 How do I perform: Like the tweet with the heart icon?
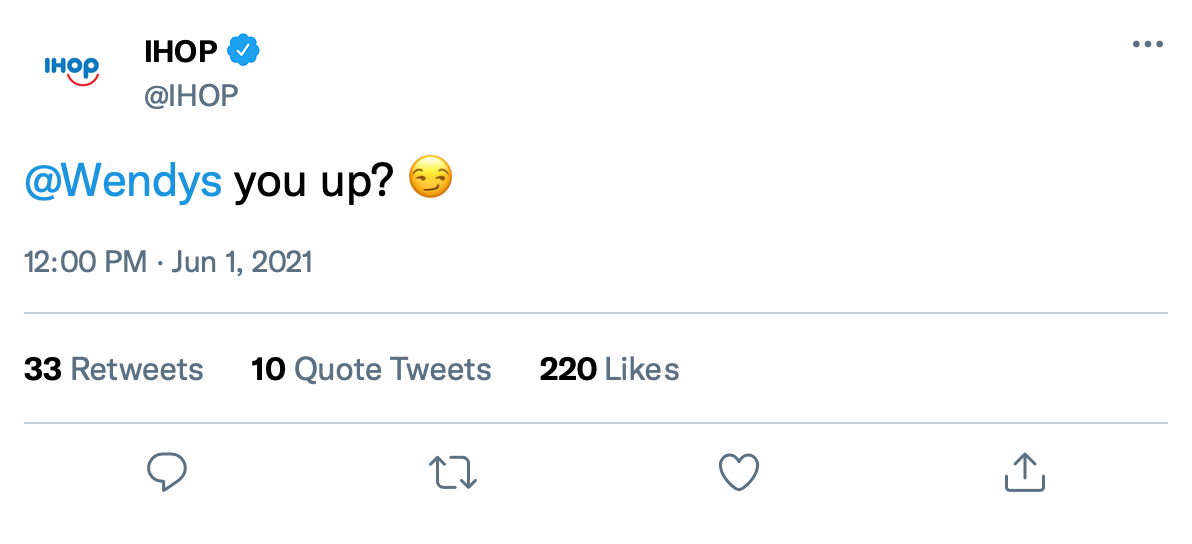point(739,472)
